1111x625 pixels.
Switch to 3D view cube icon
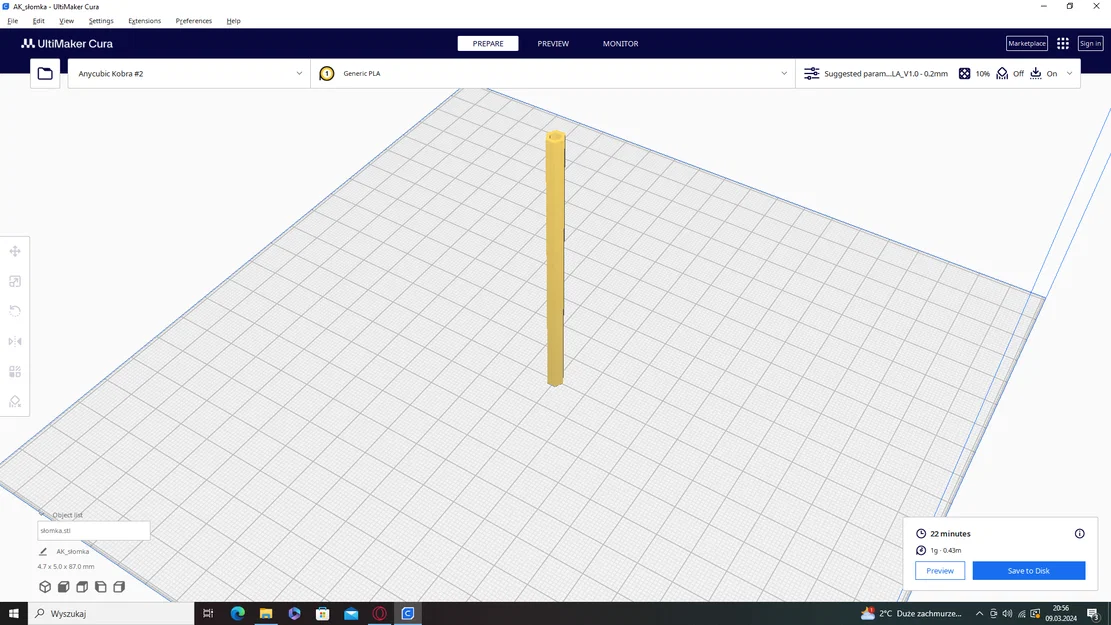45,587
